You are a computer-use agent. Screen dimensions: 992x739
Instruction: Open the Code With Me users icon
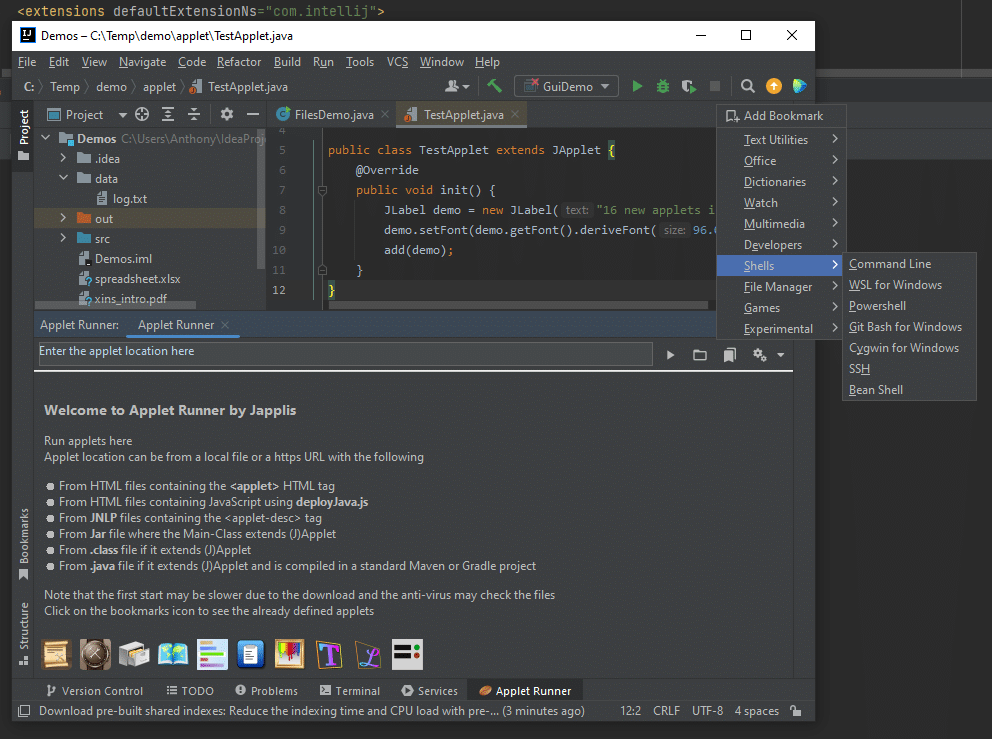point(457,86)
